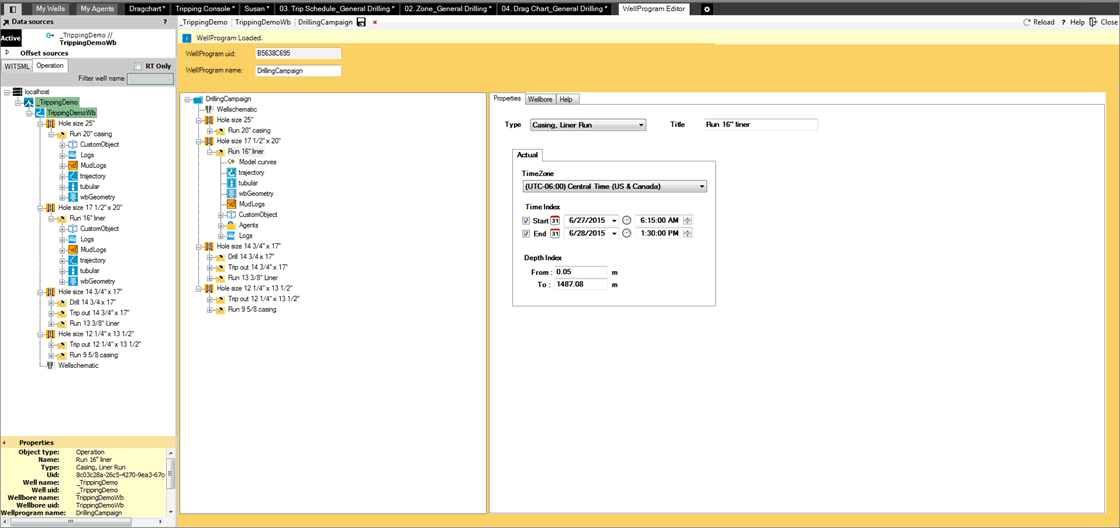Open the 03. Trip Schedule_General Drilling tab
The image size is (1120, 528).
click(x=337, y=9)
